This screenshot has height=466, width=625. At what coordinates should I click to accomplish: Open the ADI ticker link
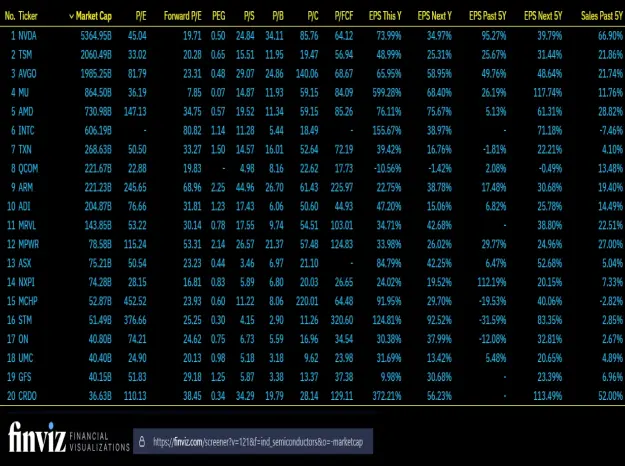coord(24,206)
